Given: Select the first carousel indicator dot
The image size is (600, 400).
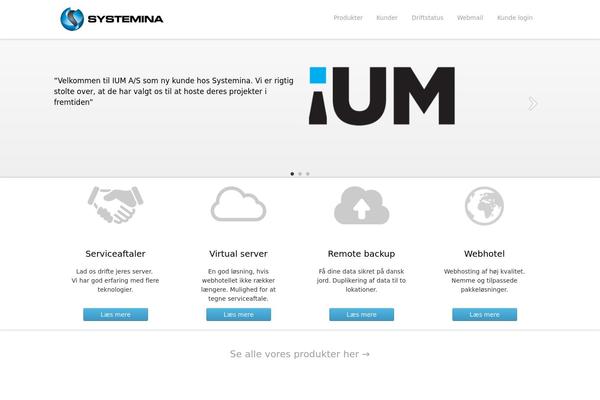Looking at the screenshot, I should [292, 174].
